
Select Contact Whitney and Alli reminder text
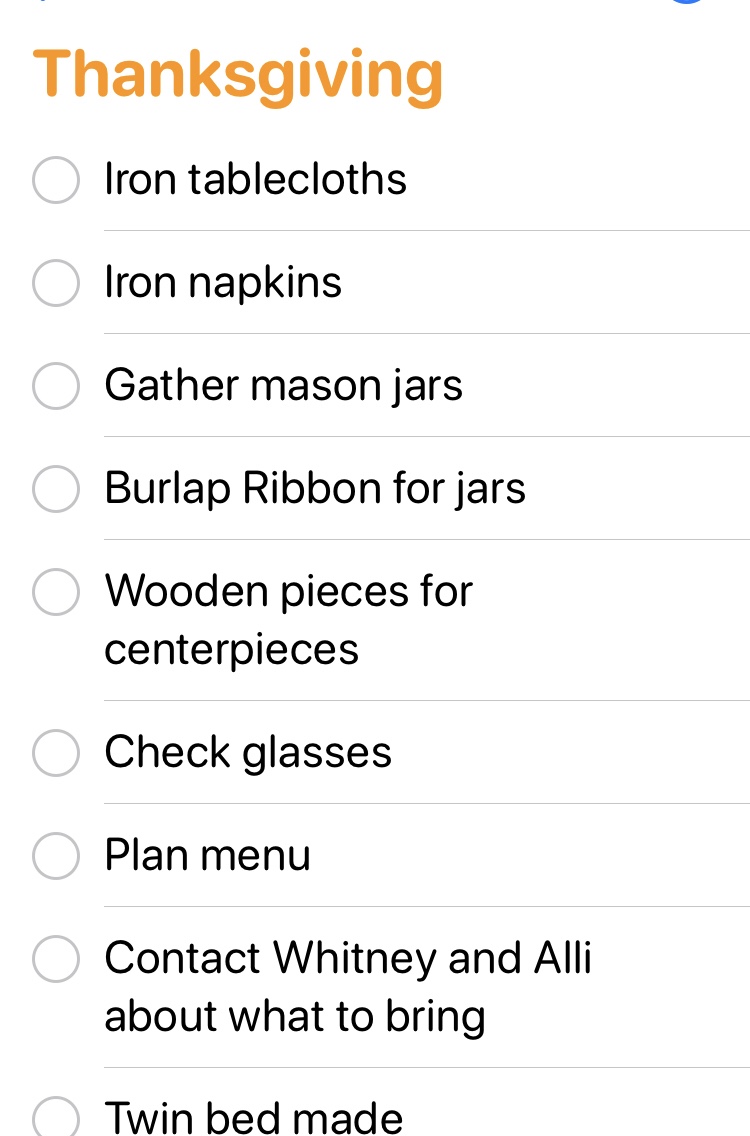tap(348, 987)
